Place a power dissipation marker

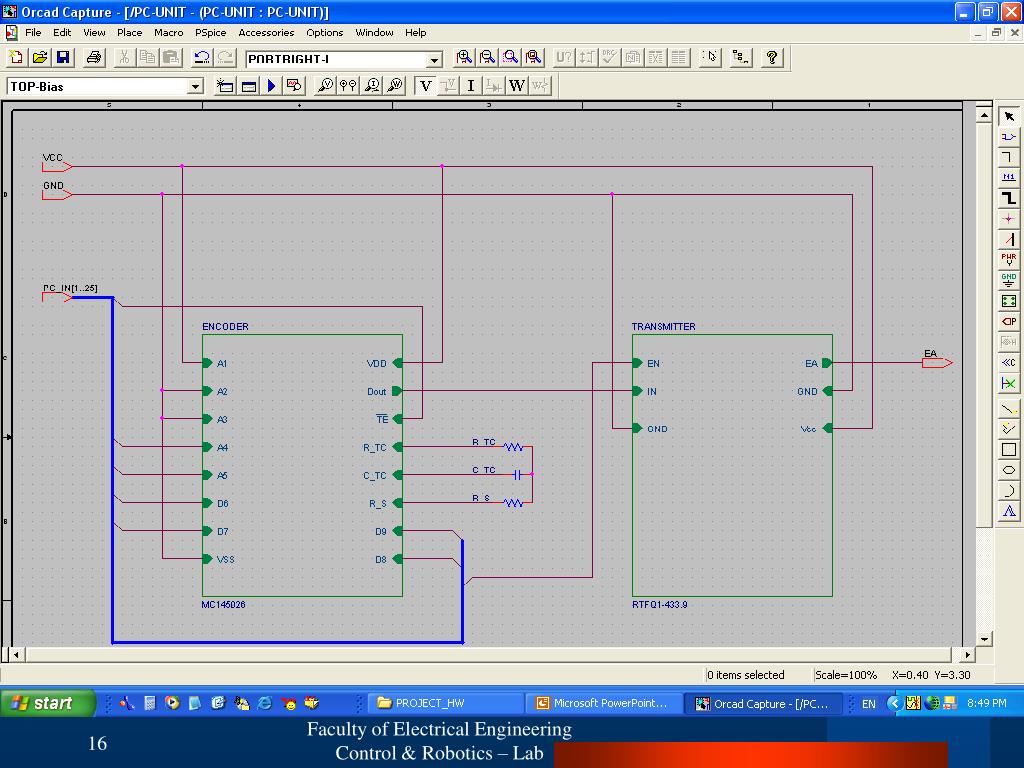tap(394, 86)
